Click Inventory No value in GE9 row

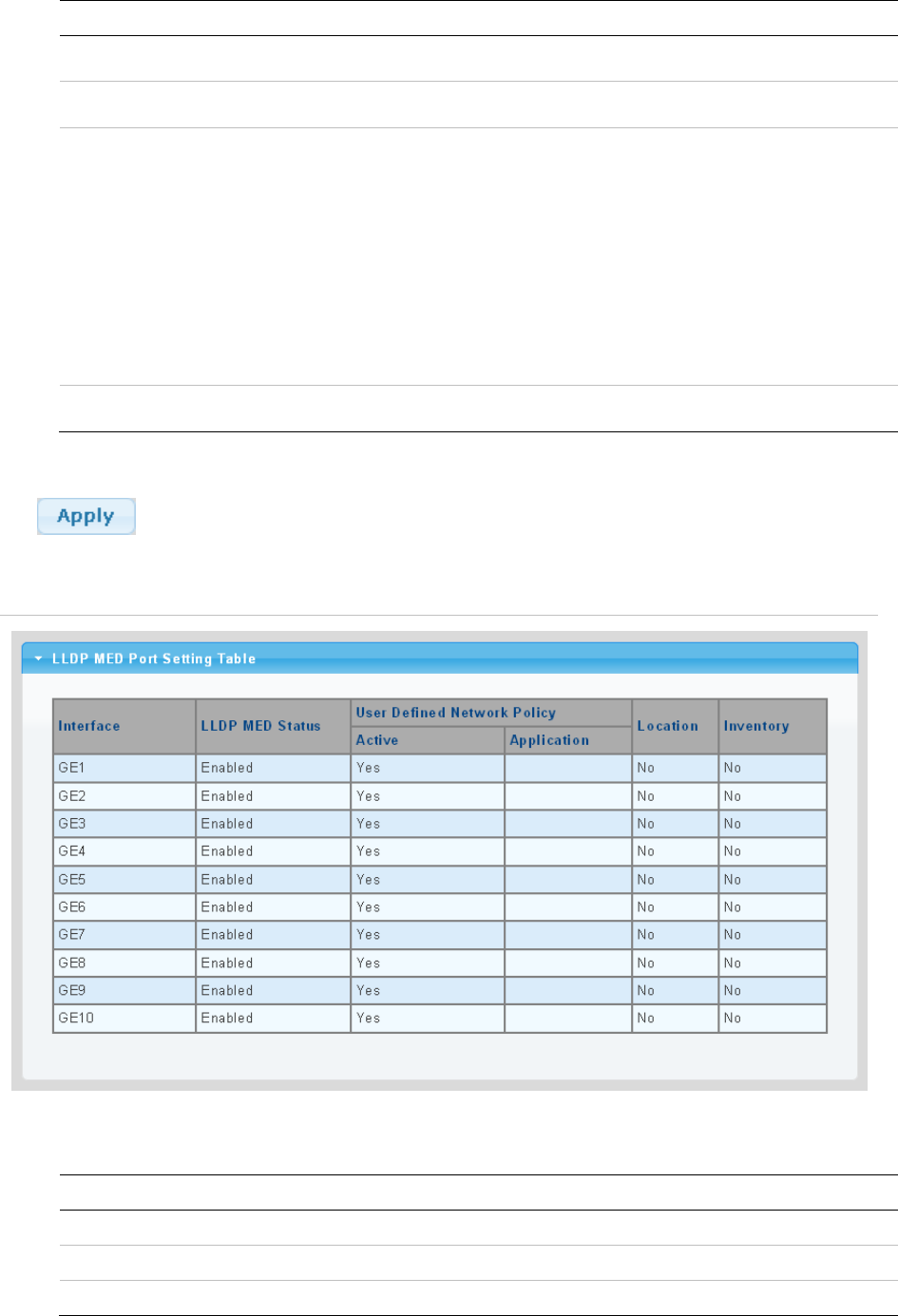click(x=733, y=990)
